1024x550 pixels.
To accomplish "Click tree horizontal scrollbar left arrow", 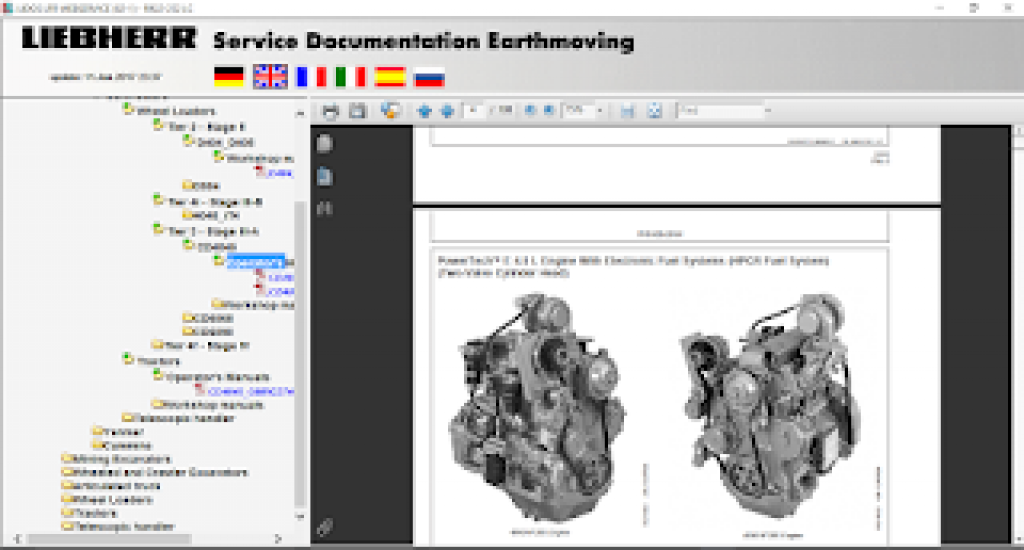I will tap(18, 539).
